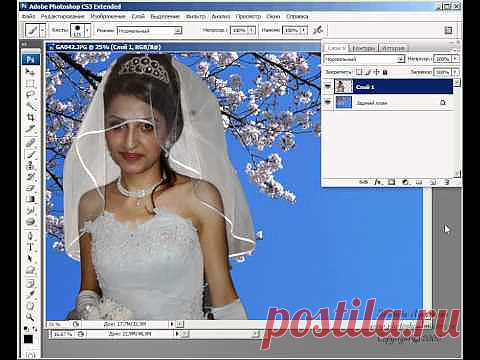Open brush opacity slider arrow
The height and width of the screenshot is (360, 480).
(x=252, y=30)
